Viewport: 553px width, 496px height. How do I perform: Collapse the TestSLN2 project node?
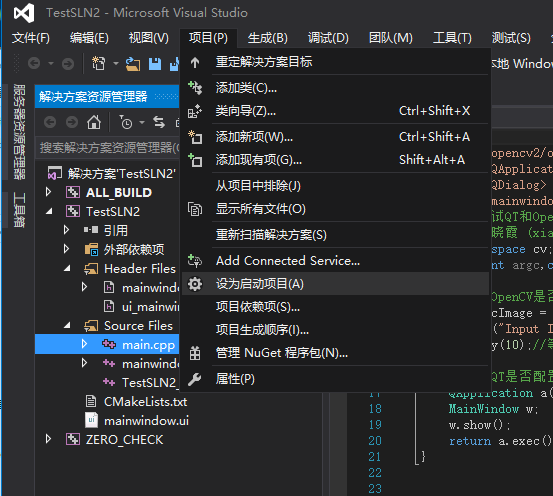coord(49,211)
